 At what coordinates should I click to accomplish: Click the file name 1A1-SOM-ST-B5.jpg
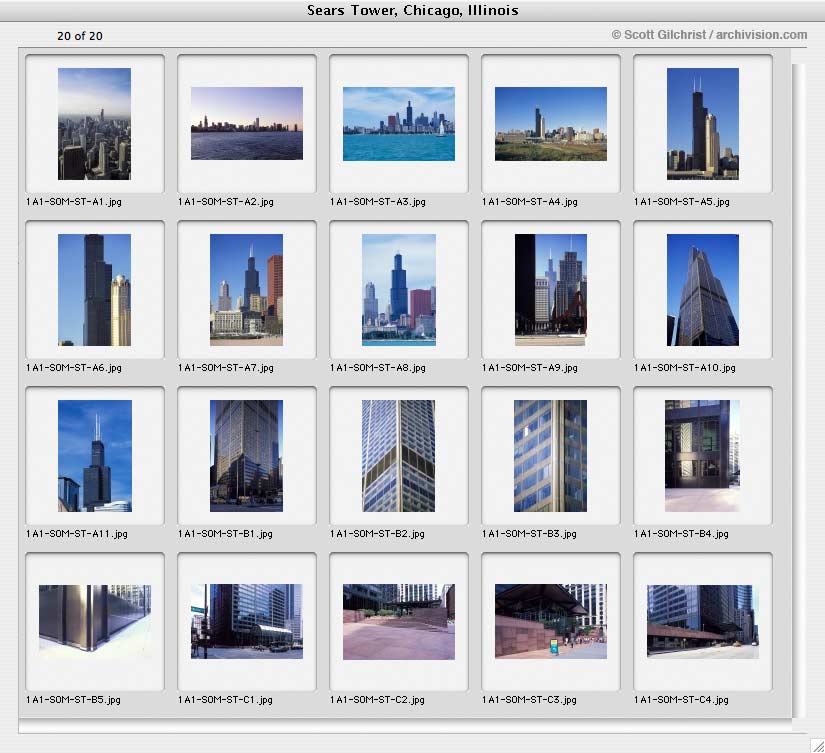(x=73, y=700)
